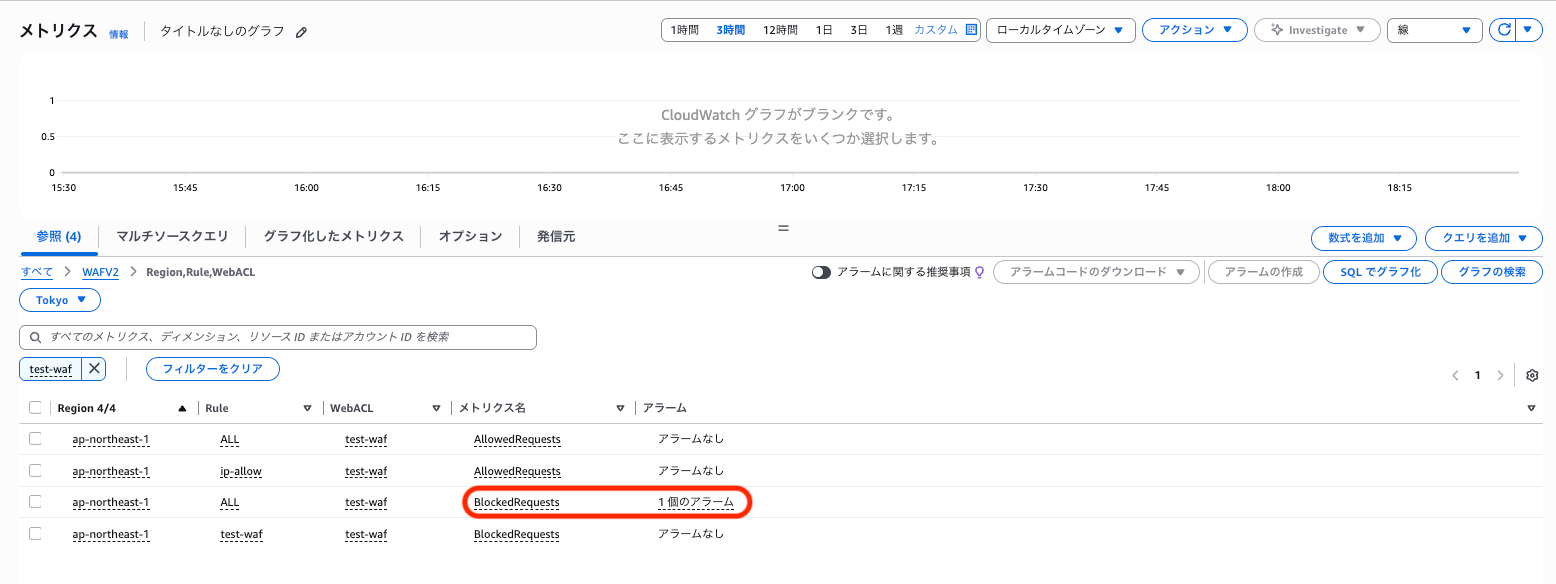Click SQL でグラフ化 button
The height and width of the screenshot is (584, 1556).
[1380, 272]
